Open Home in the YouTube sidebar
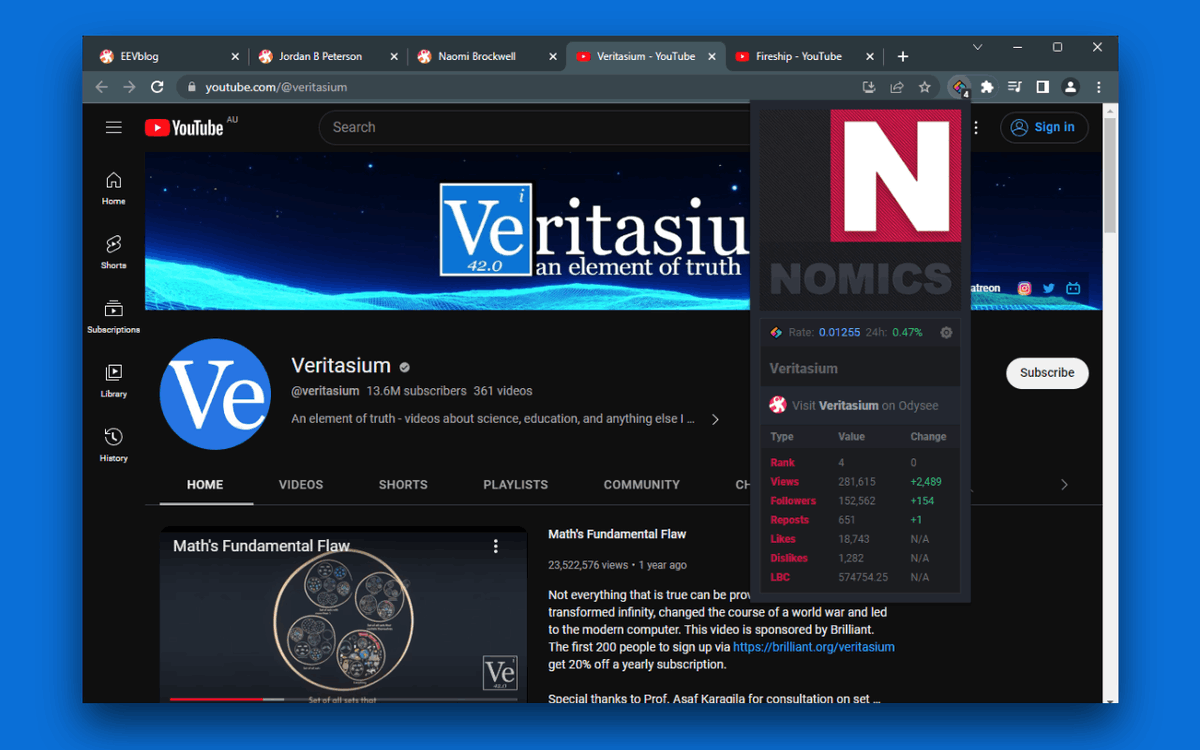Screen dimensions: 1200x750 (x=114, y=187)
